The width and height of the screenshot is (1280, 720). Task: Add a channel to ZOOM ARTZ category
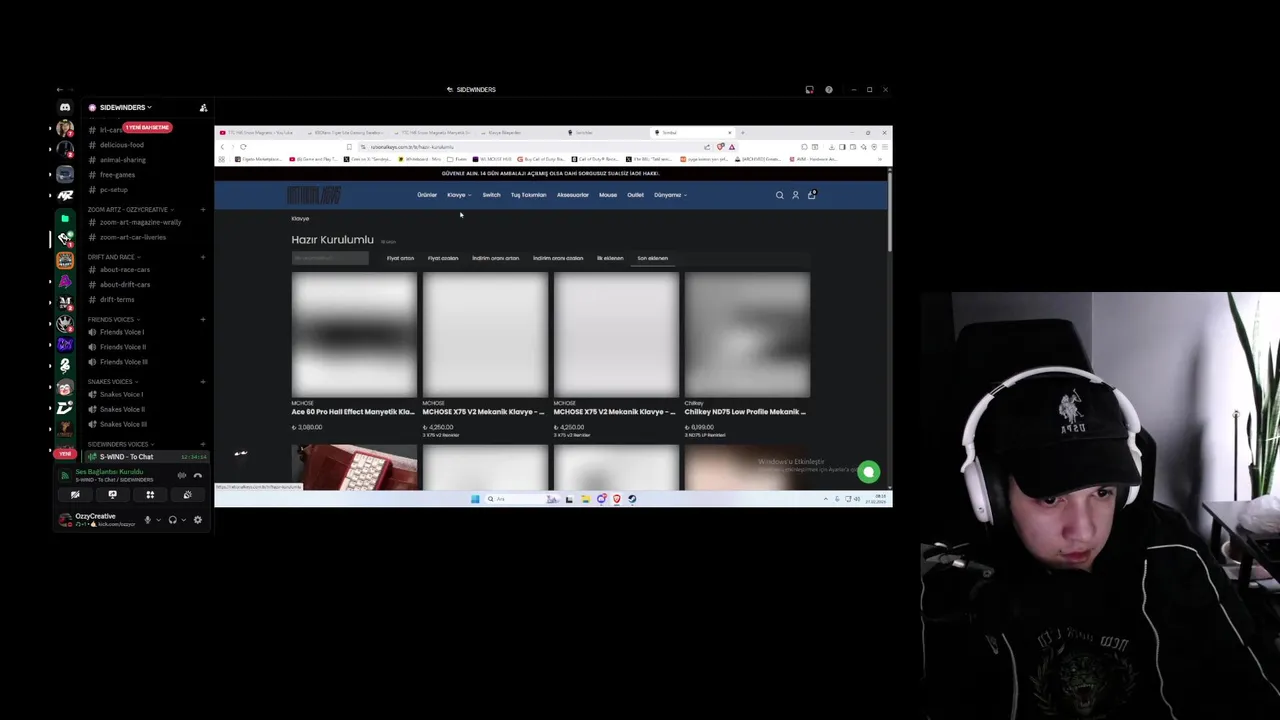pos(203,210)
